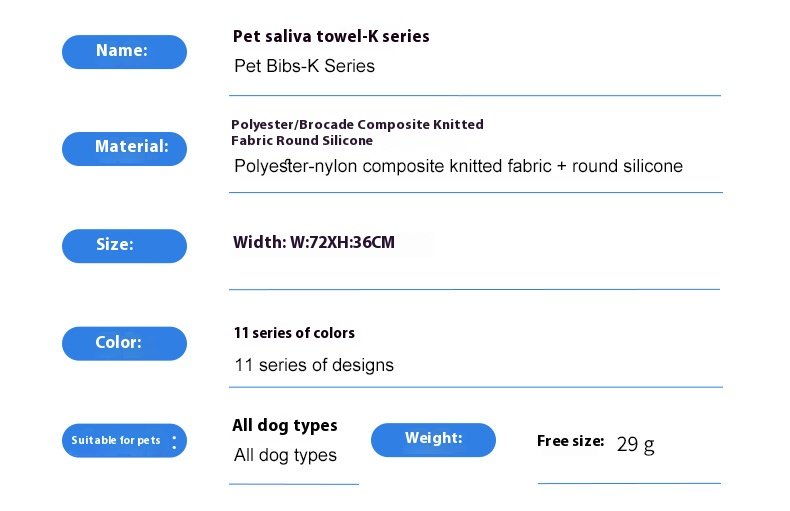
Task: Click the 29 g weight value
Action: pyautogui.click(x=635, y=444)
